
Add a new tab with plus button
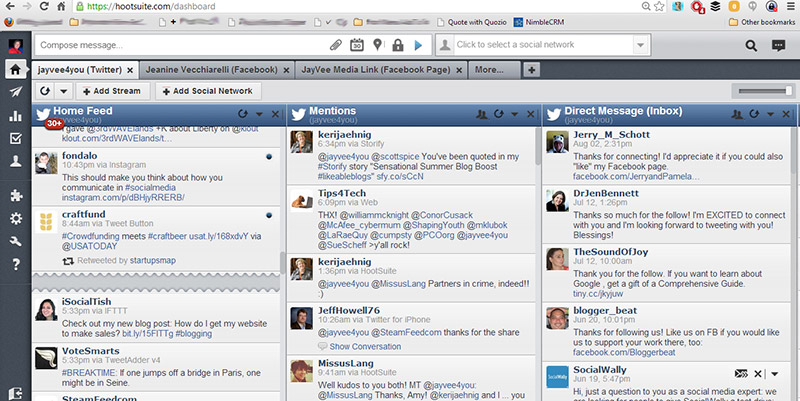(x=532, y=70)
